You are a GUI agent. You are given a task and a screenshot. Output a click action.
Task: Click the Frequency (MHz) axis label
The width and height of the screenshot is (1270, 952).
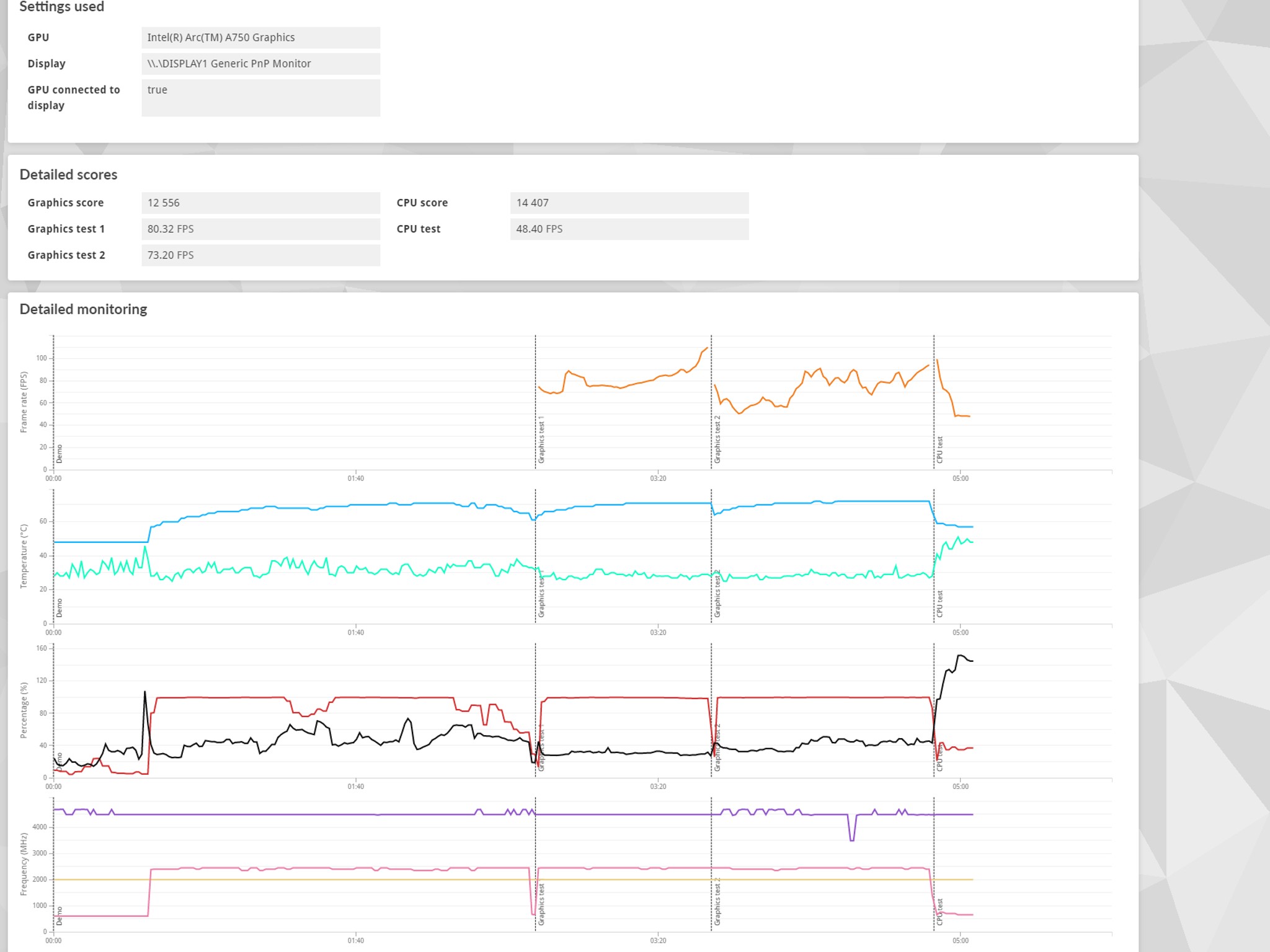click(x=24, y=864)
